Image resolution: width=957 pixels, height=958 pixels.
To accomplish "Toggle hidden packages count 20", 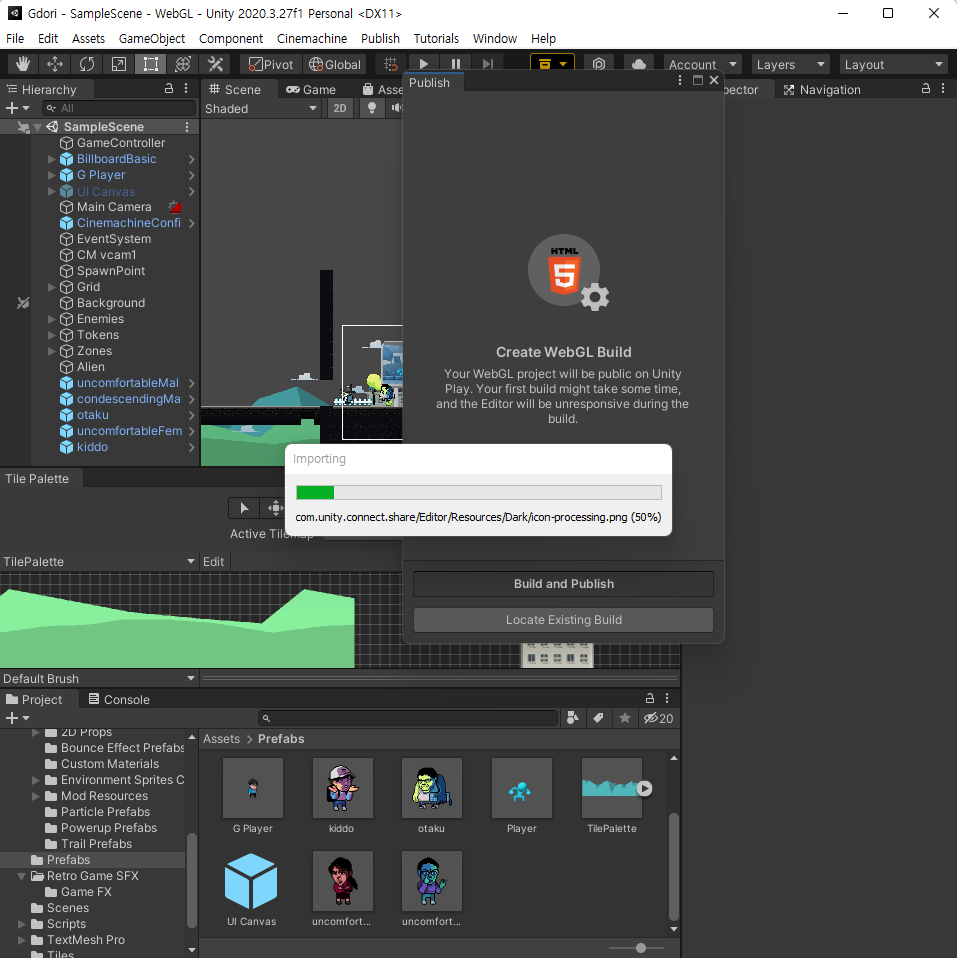I will (658, 718).
